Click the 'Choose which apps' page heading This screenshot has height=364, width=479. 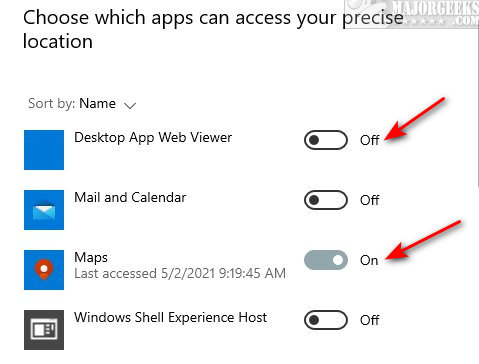tap(213, 30)
